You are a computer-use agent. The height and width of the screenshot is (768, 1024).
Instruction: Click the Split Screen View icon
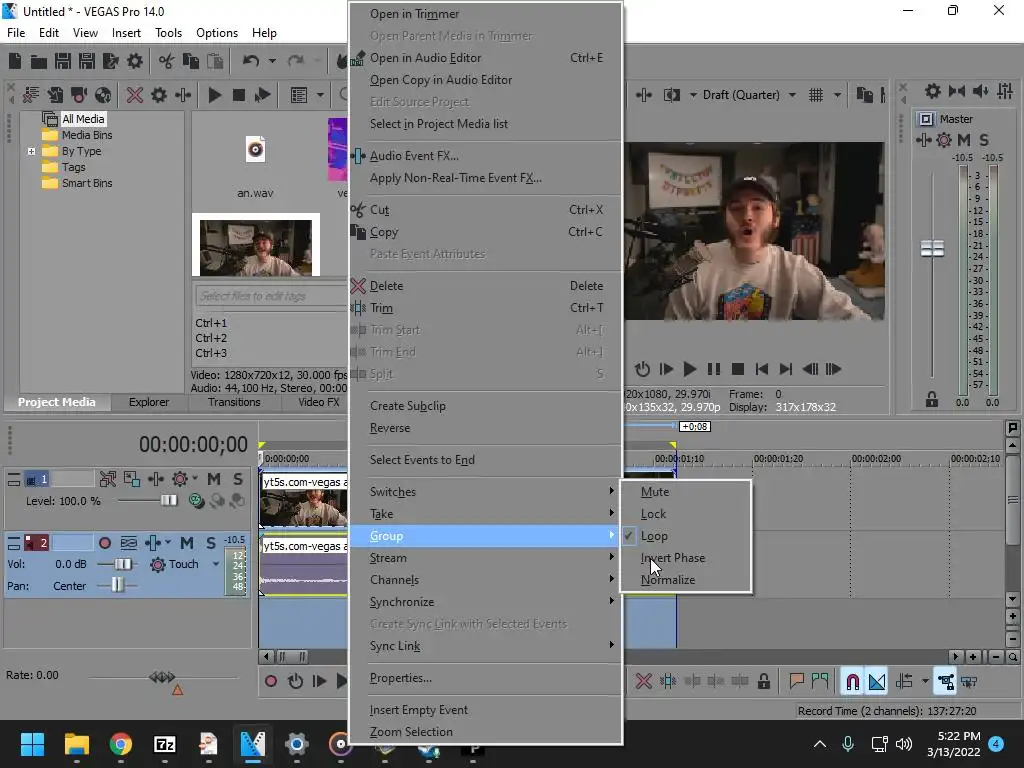pyautogui.click(x=672, y=95)
